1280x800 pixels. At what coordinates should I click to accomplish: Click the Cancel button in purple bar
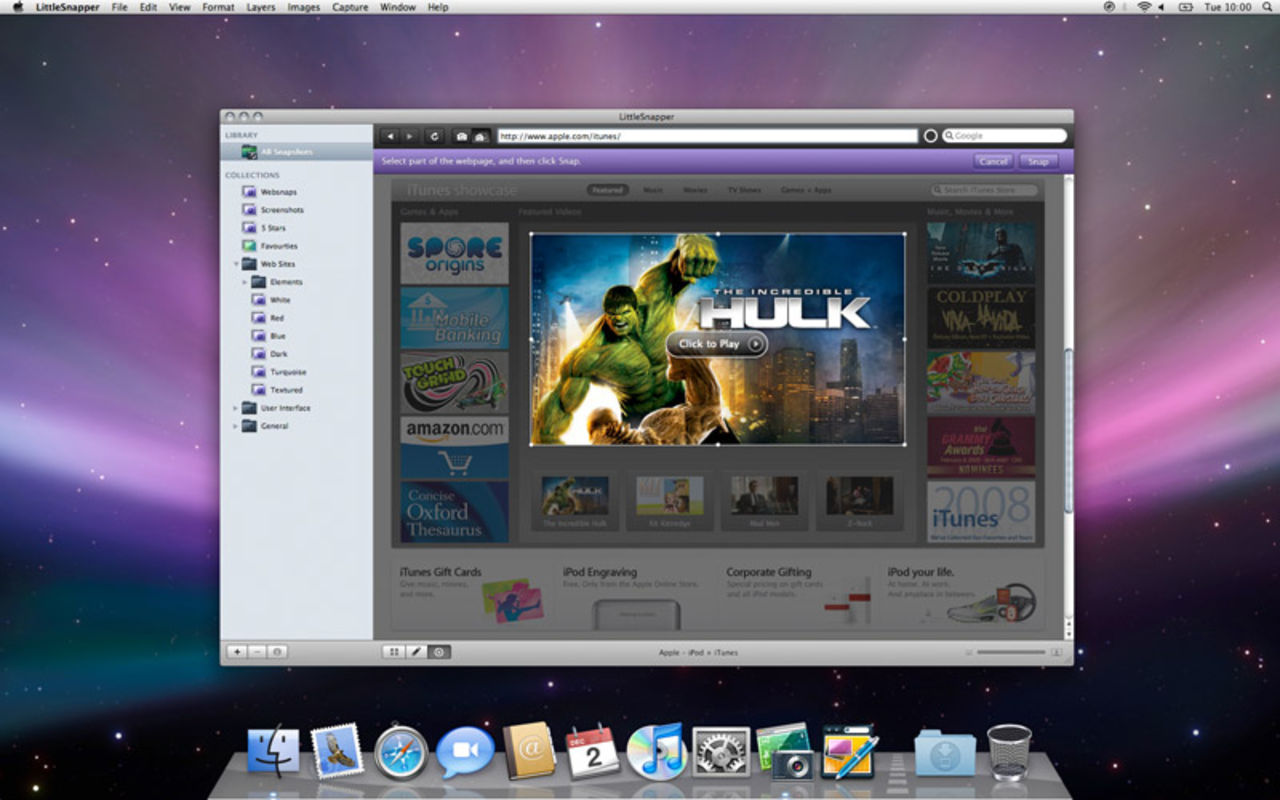click(993, 161)
